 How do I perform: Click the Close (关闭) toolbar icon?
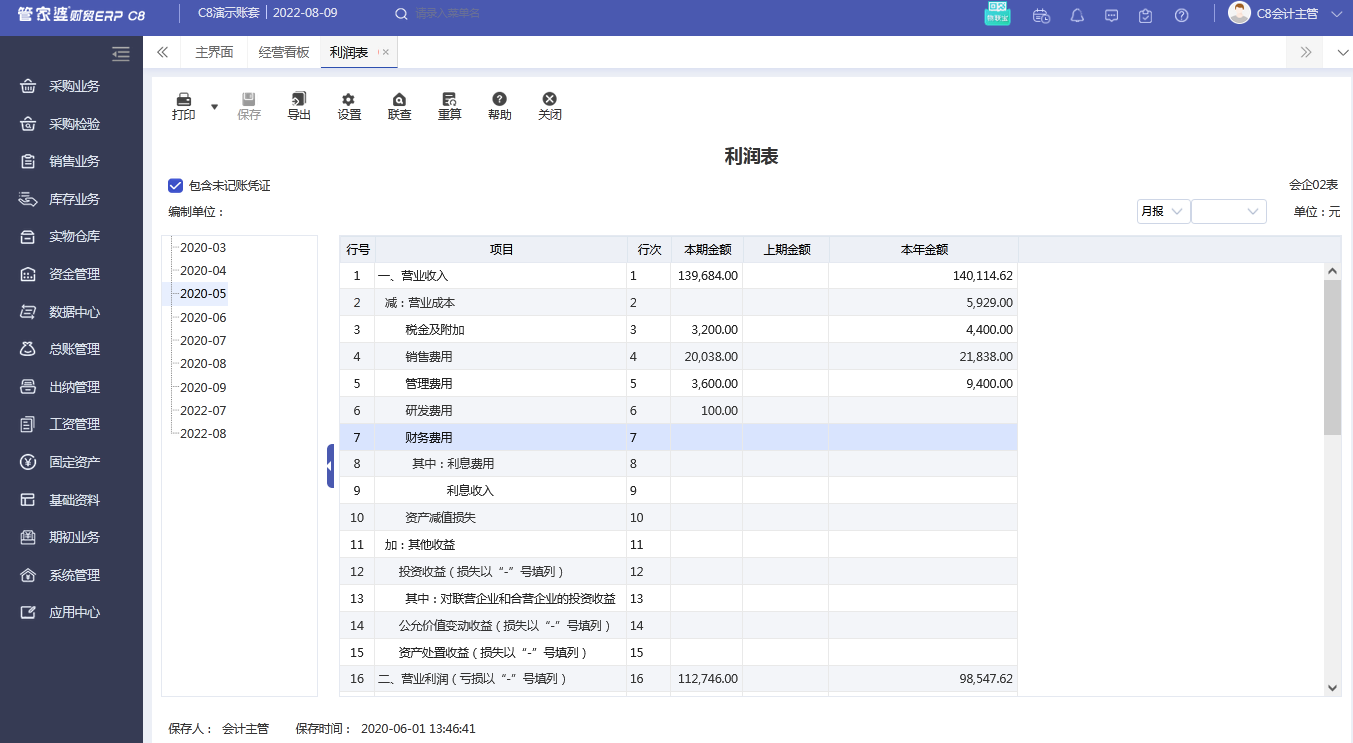(549, 100)
